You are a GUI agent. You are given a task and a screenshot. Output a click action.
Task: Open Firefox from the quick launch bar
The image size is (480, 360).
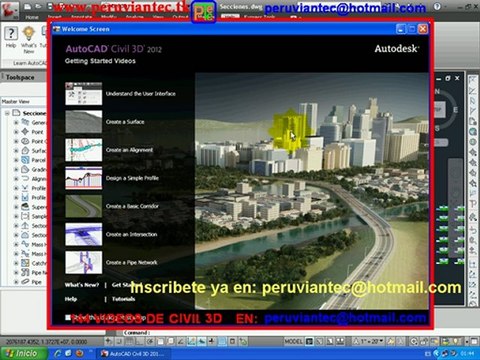[79, 353]
